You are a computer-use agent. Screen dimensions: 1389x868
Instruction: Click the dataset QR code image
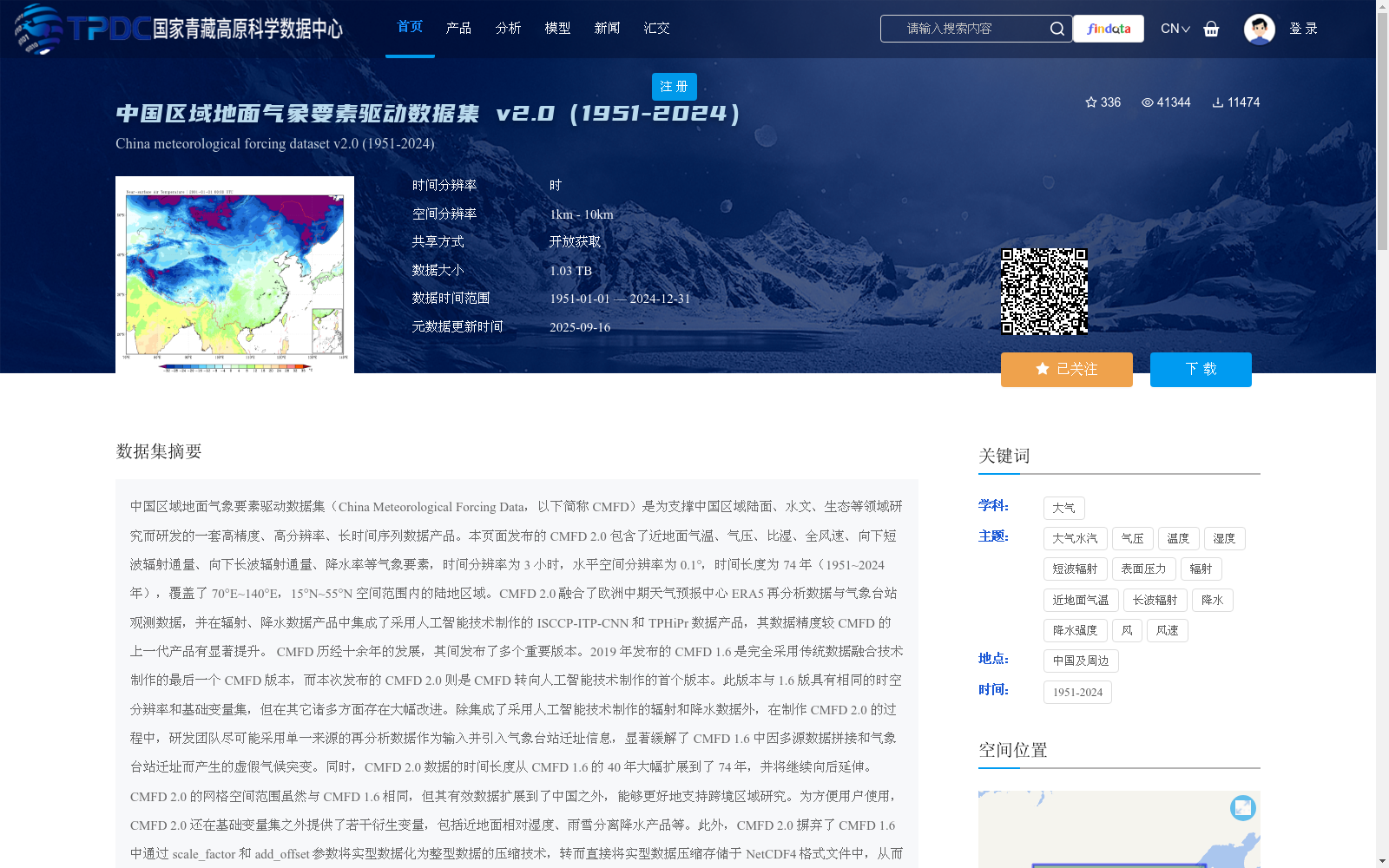pos(1045,292)
